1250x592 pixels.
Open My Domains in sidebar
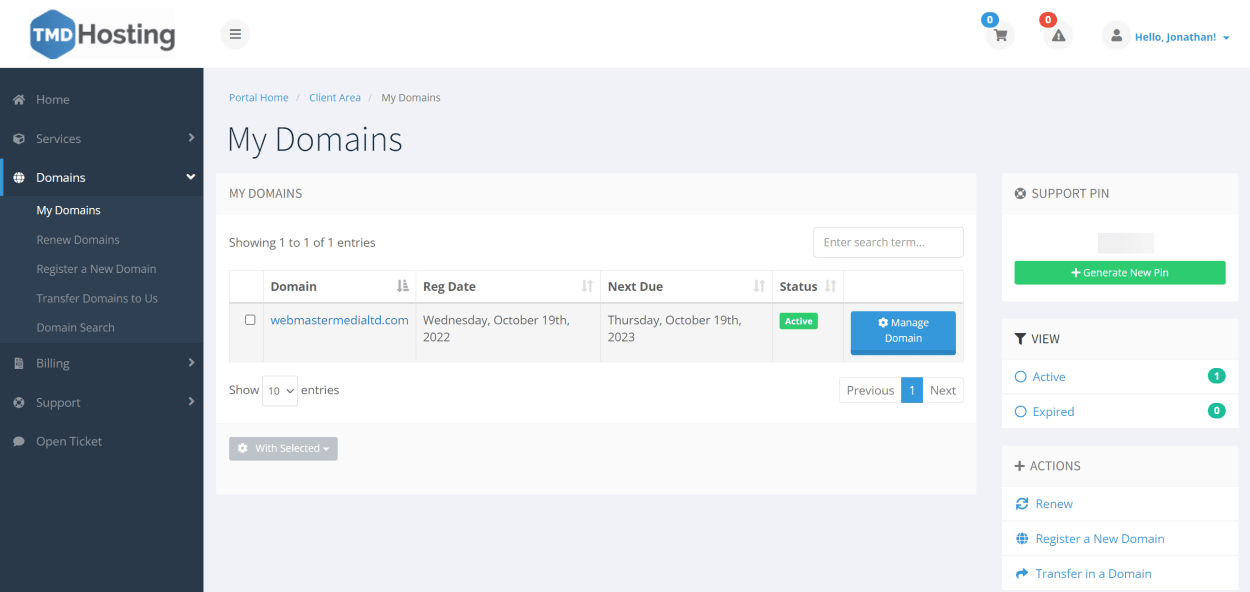[x=68, y=211]
